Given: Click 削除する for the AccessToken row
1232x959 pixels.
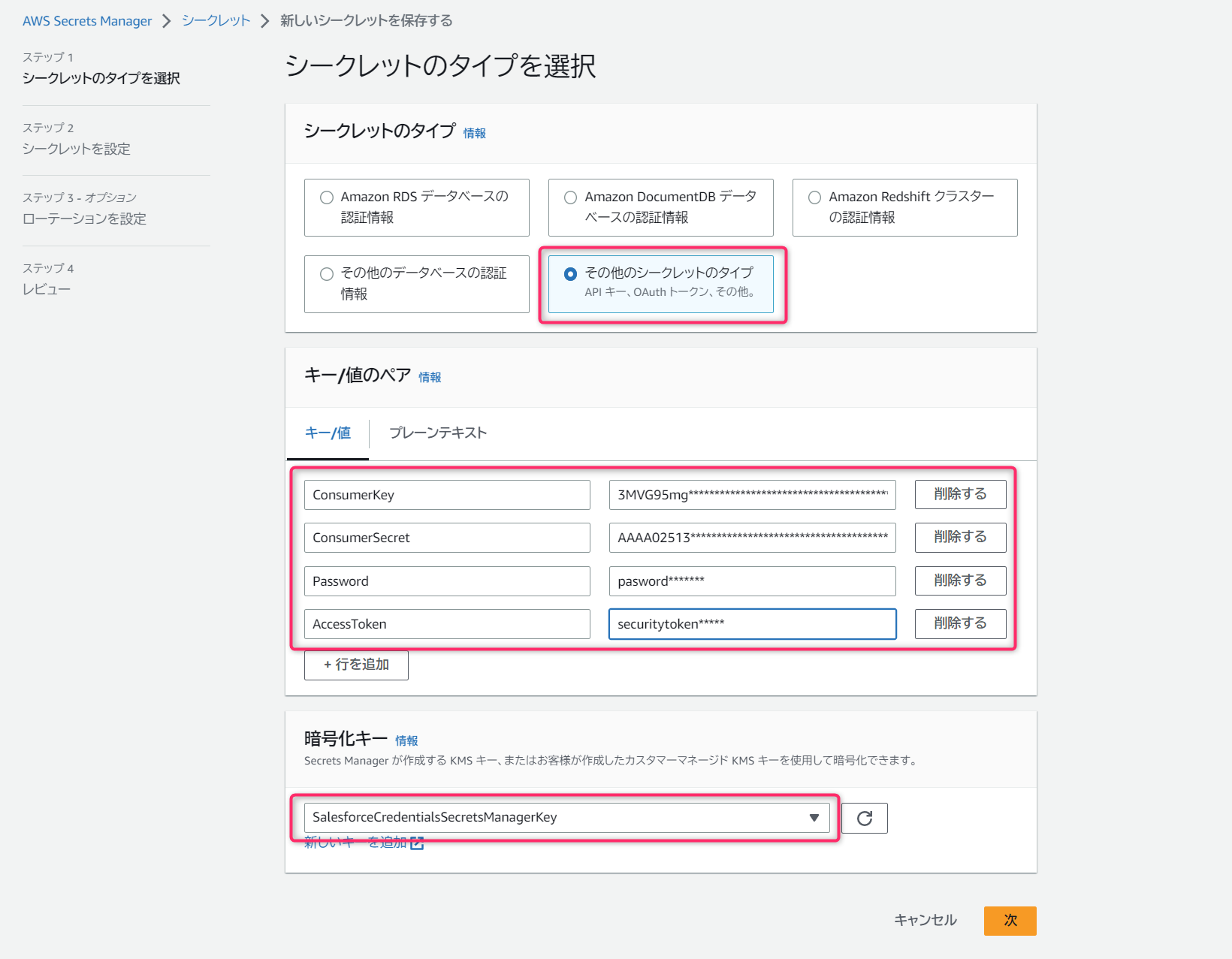Looking at the screenshot, I should pyautogui.click(x=960, y=623).
